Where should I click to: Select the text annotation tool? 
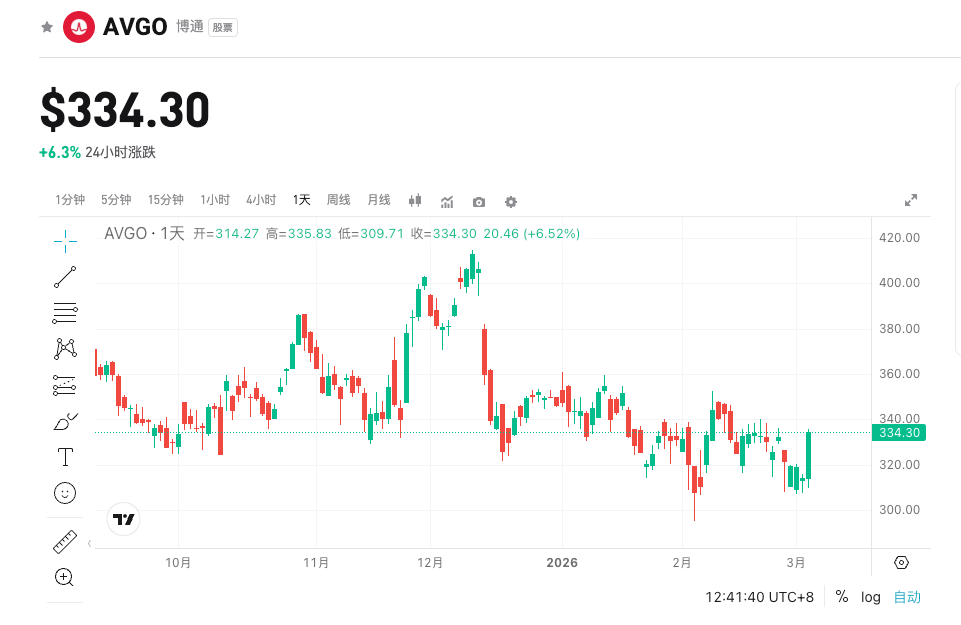tap(64, 457)
